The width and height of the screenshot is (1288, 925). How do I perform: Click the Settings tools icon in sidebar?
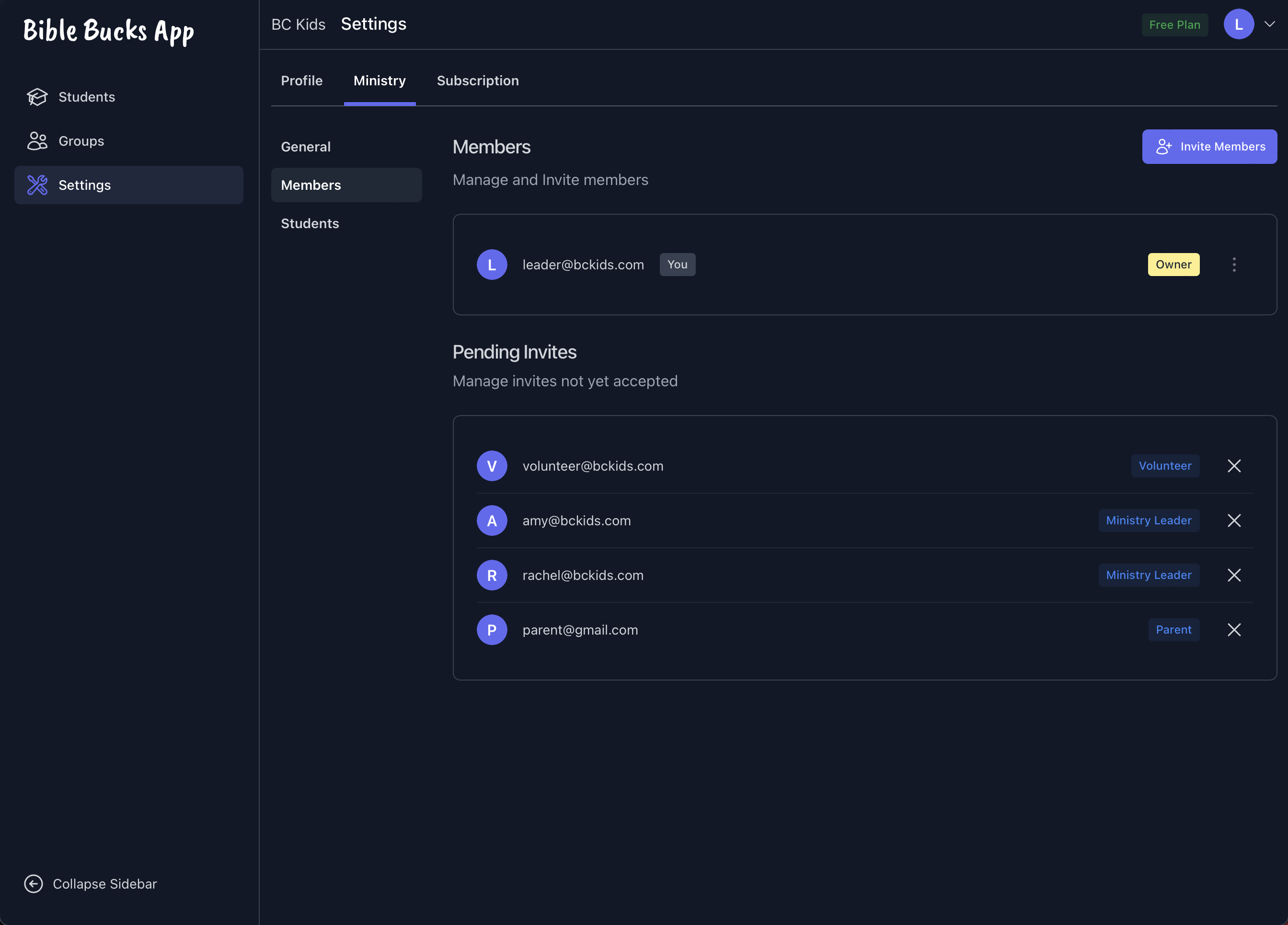[37, 185]
